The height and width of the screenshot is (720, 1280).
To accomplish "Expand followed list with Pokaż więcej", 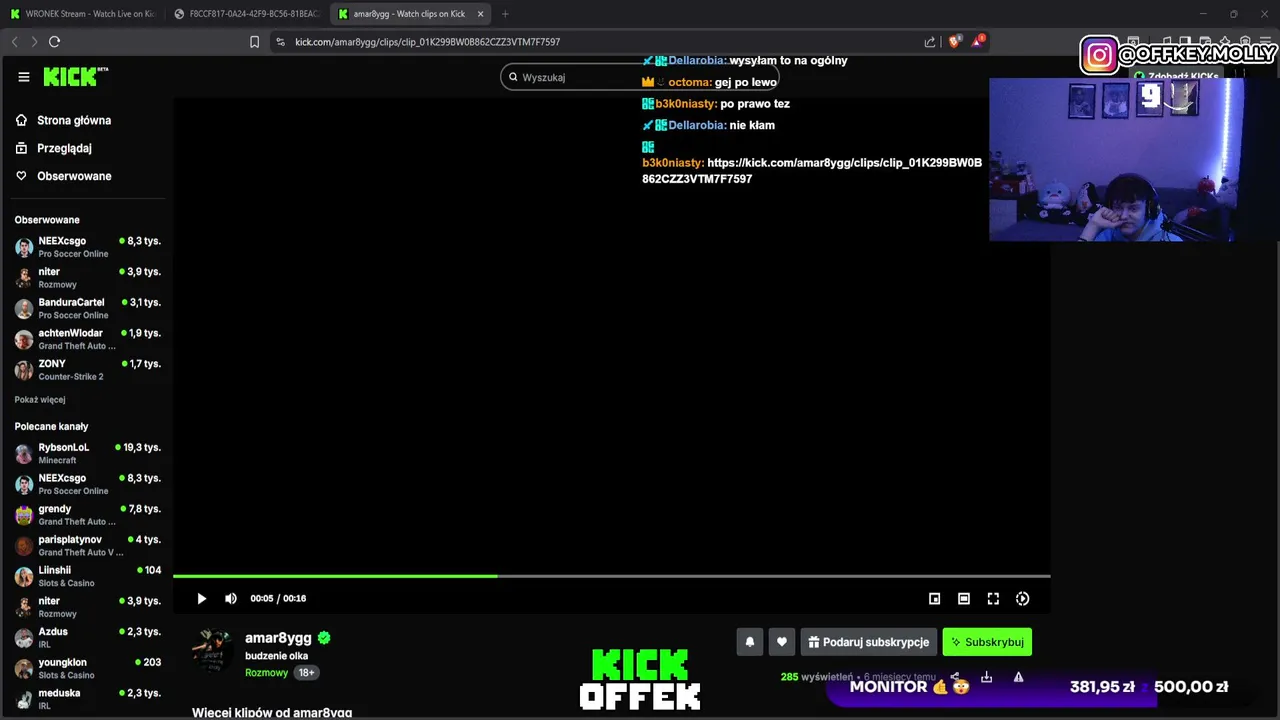I will [40, 399].
